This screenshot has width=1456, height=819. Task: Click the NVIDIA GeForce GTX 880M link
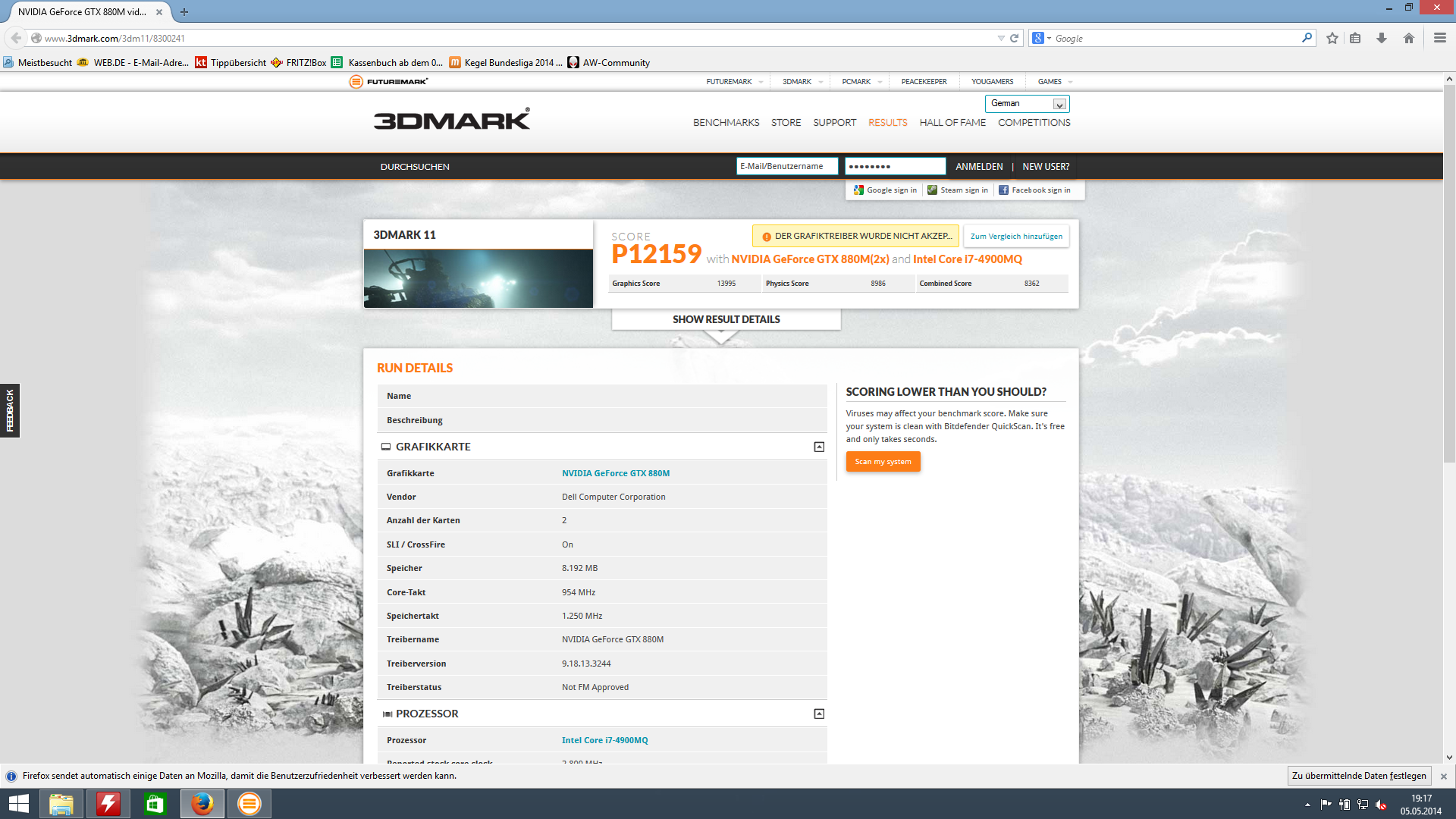click(x=615, y=473)
